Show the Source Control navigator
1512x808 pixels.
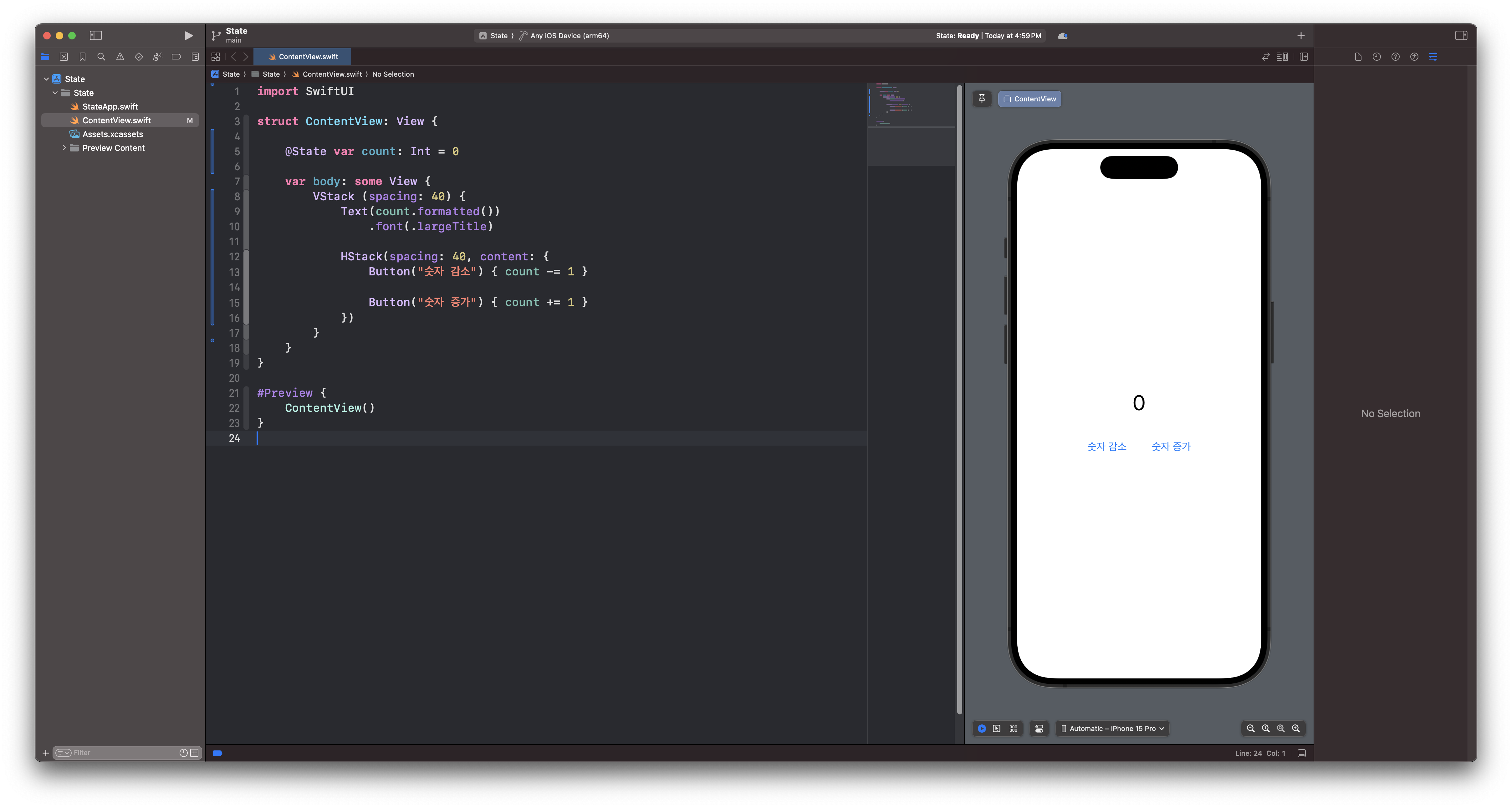[64, 57]
